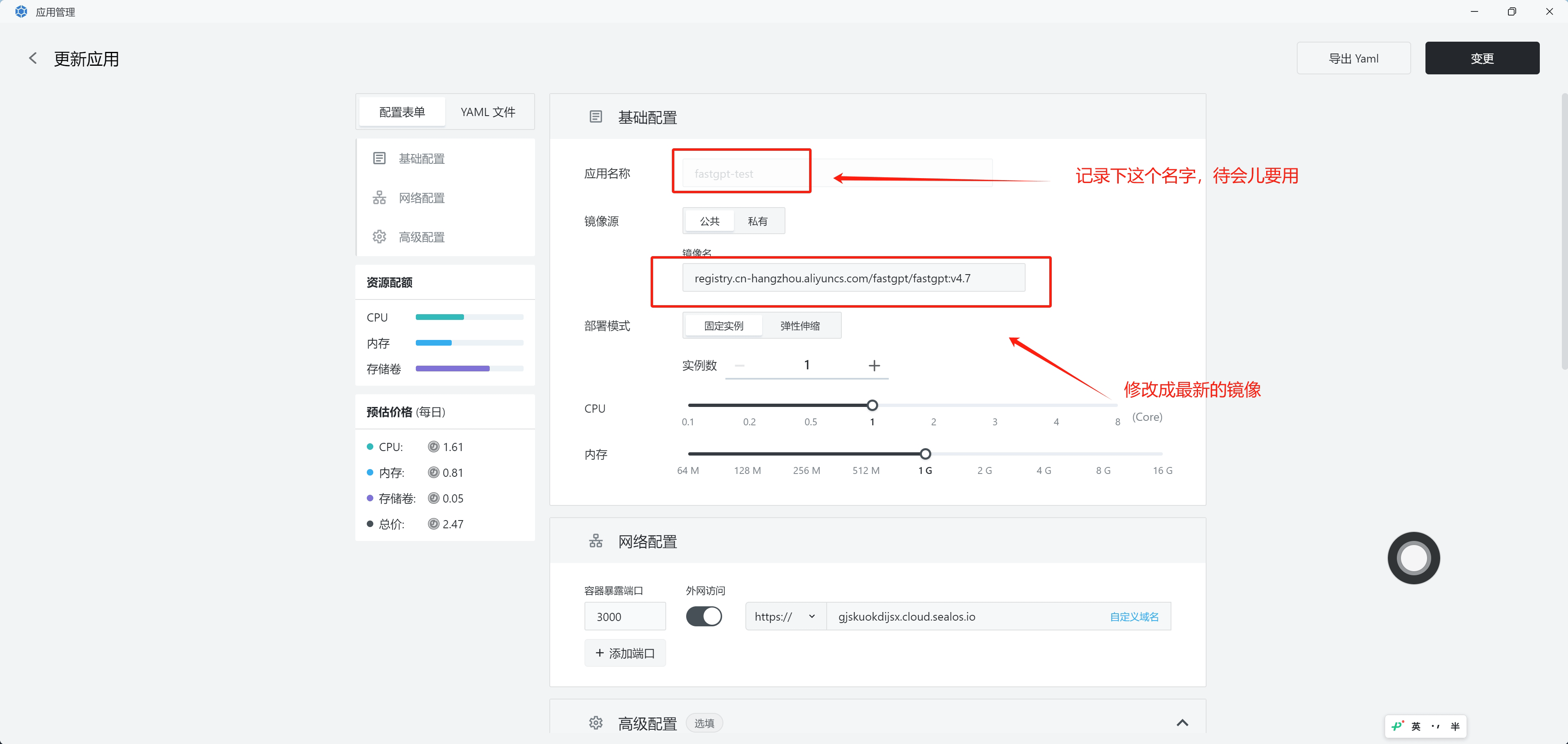Click the 自定义域名 link
1568x744 pixels.
pos(1134,616)
